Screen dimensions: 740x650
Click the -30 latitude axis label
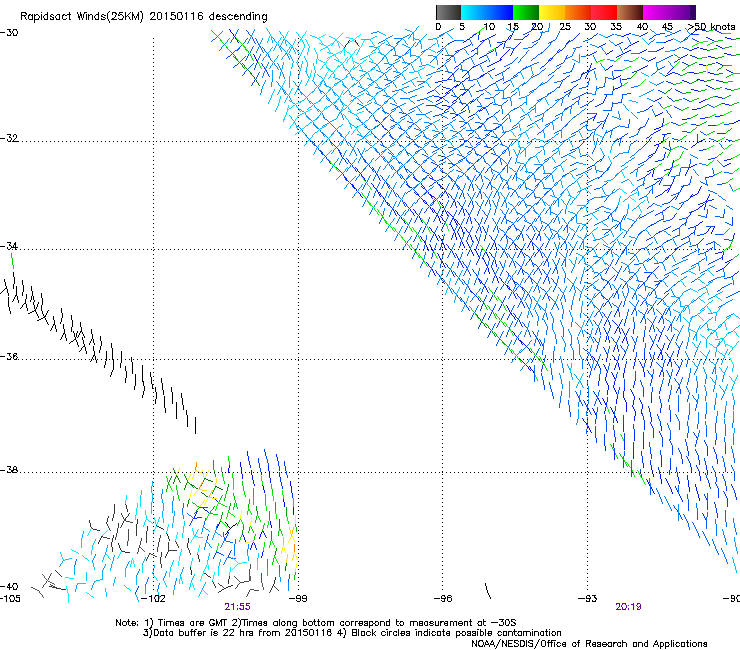point(9,33)
